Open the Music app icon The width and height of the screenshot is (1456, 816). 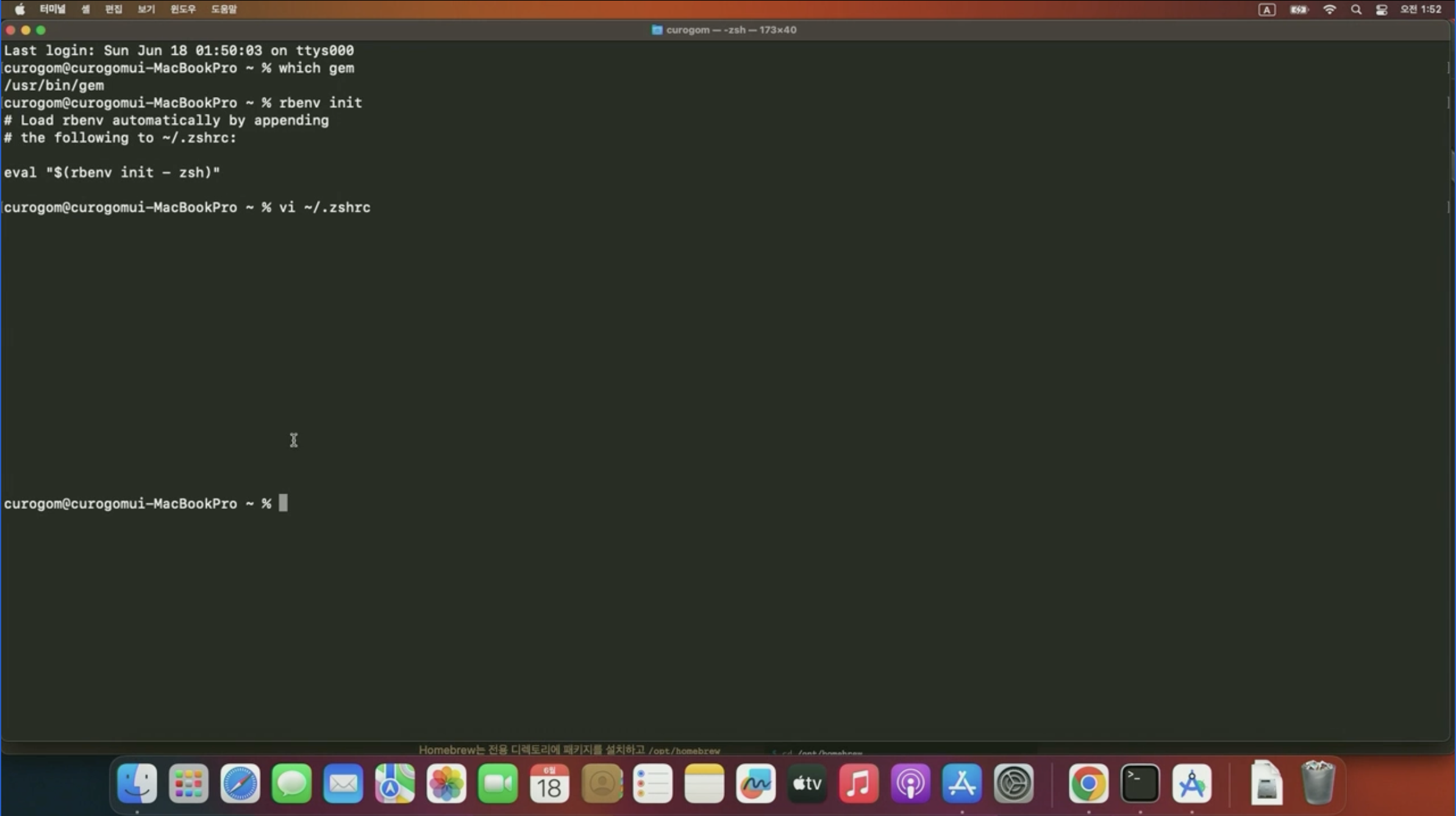pyautogui.click(x=858, y=783)
